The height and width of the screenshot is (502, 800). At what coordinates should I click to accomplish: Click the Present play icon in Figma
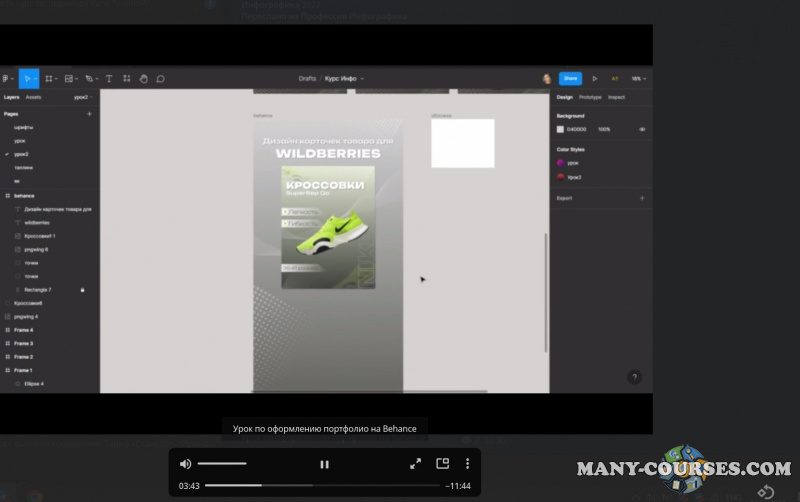[595, 78]
